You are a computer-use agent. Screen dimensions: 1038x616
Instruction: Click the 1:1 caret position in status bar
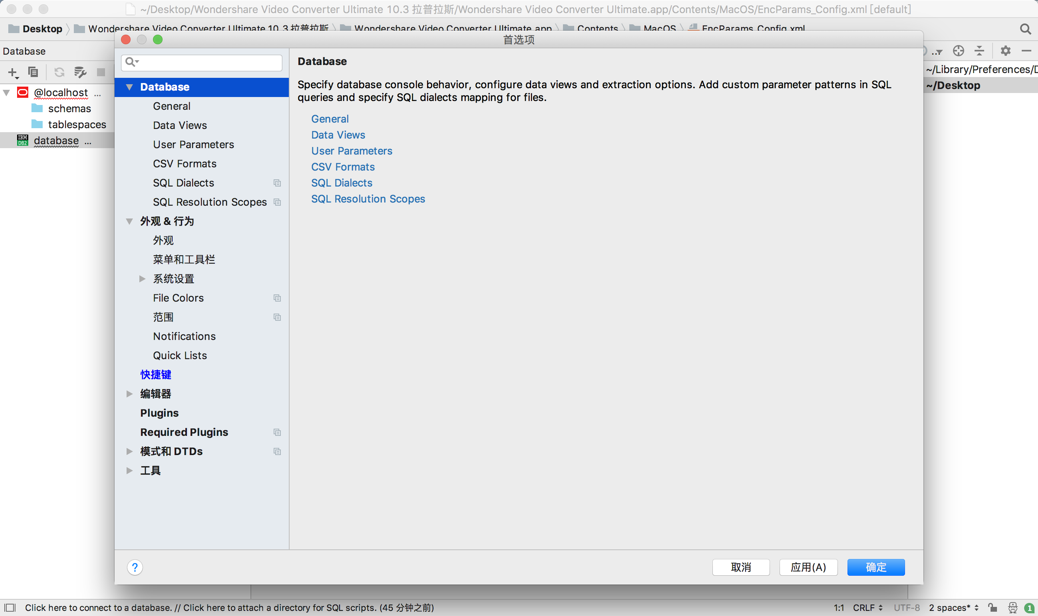tap(839, 607)
